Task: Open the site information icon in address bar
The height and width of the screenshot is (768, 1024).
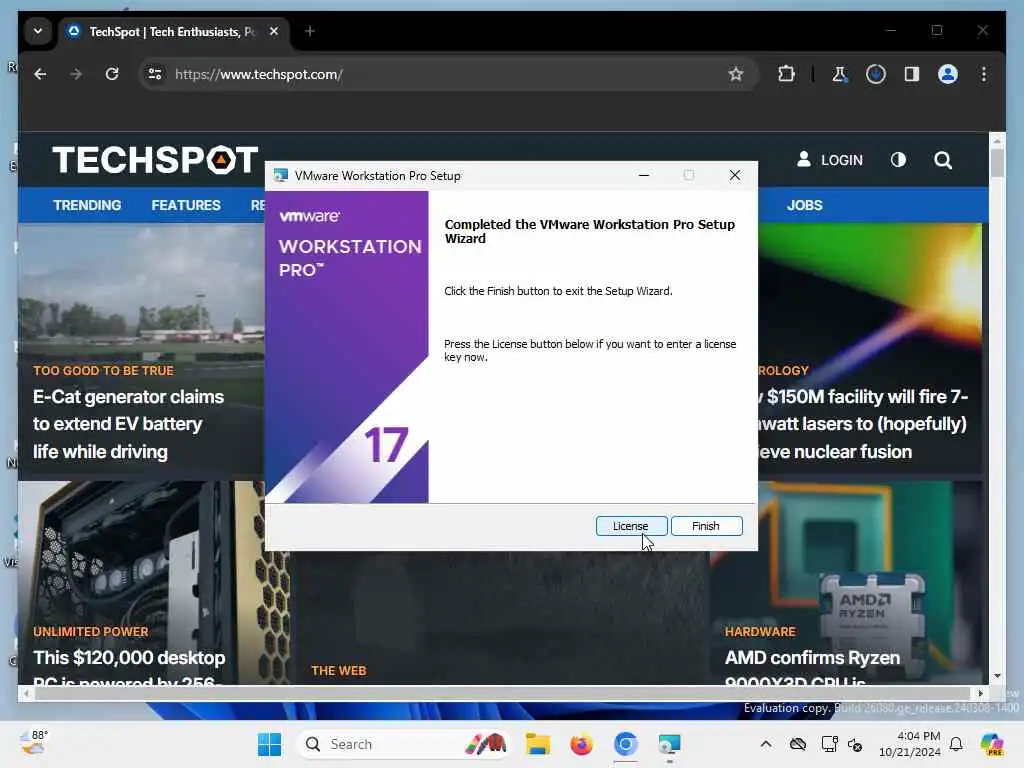Action: [155, 74]
